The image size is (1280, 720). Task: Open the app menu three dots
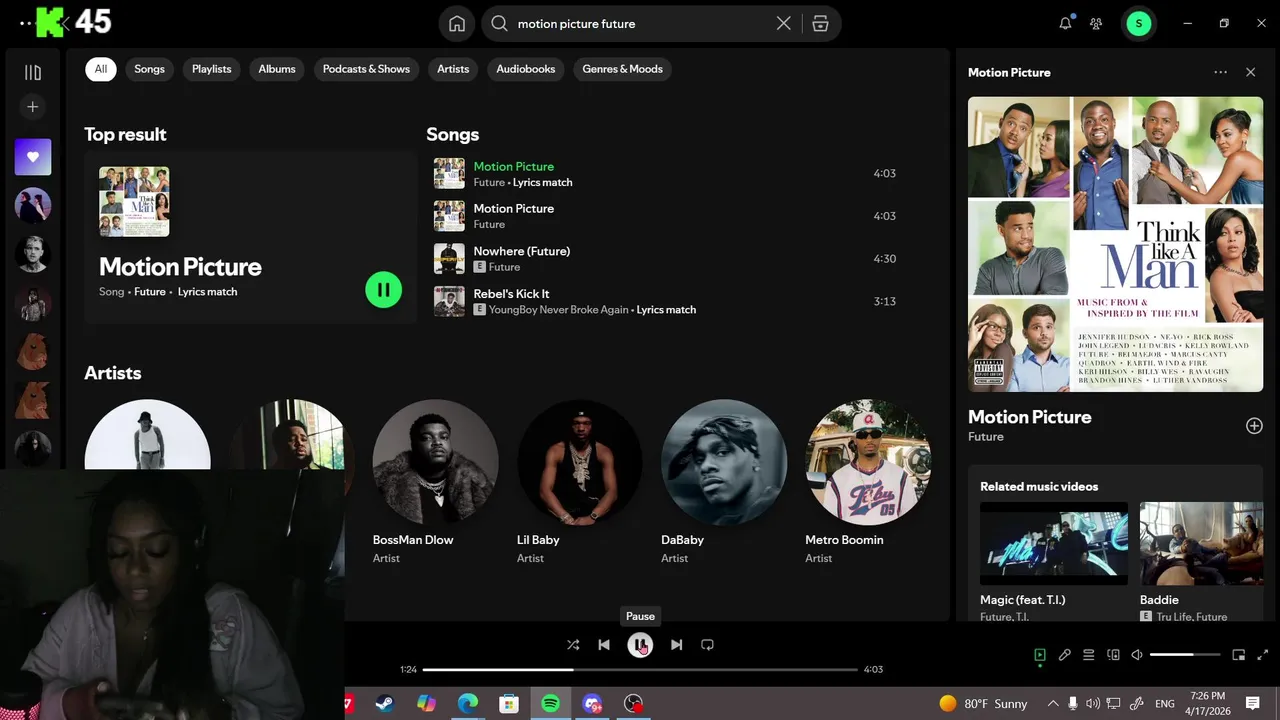pos(25,22)
